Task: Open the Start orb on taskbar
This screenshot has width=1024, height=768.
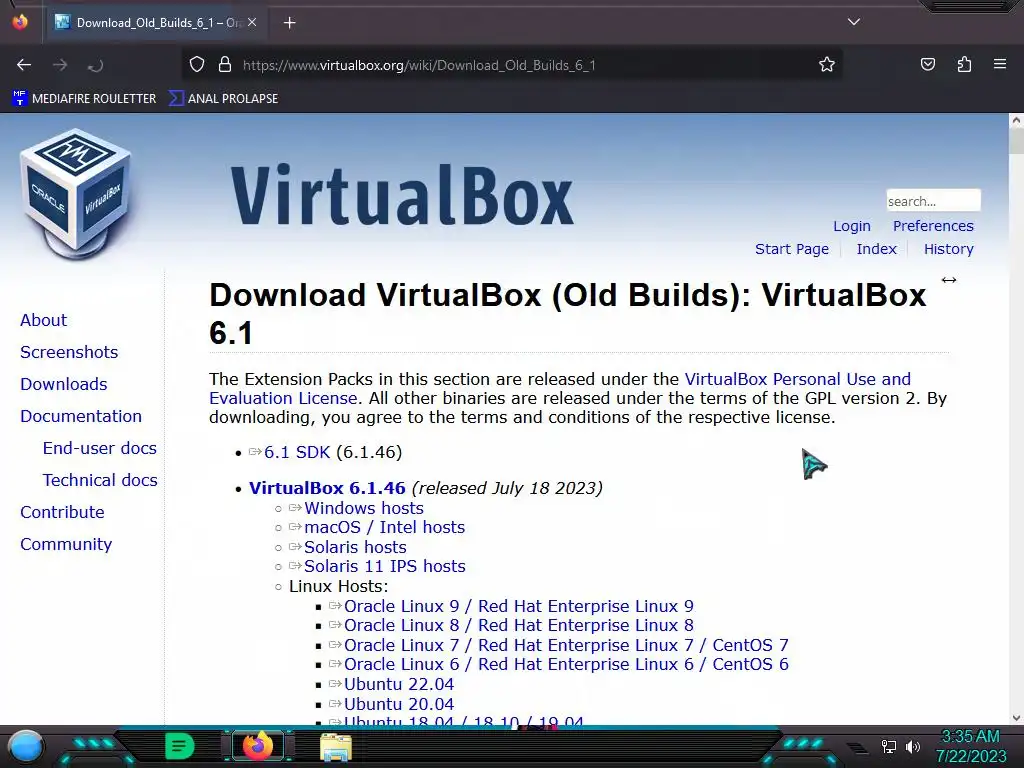Action: [25, 747]
